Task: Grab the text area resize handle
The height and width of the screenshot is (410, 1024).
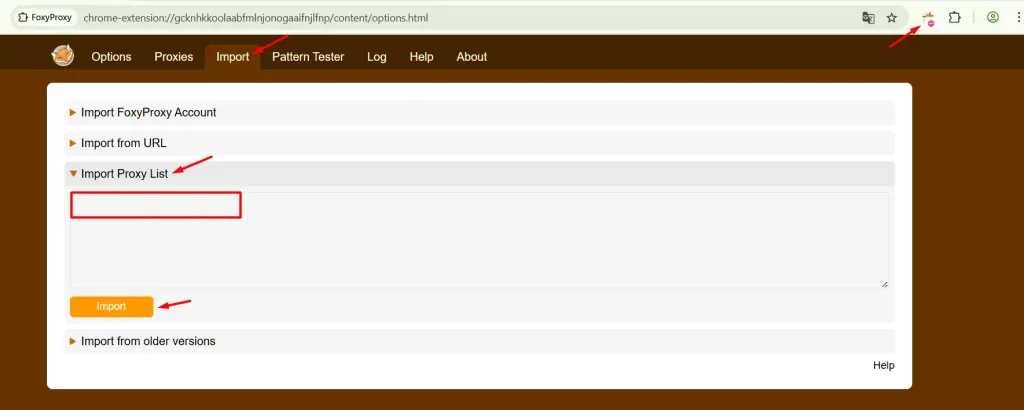Action: 885,284
